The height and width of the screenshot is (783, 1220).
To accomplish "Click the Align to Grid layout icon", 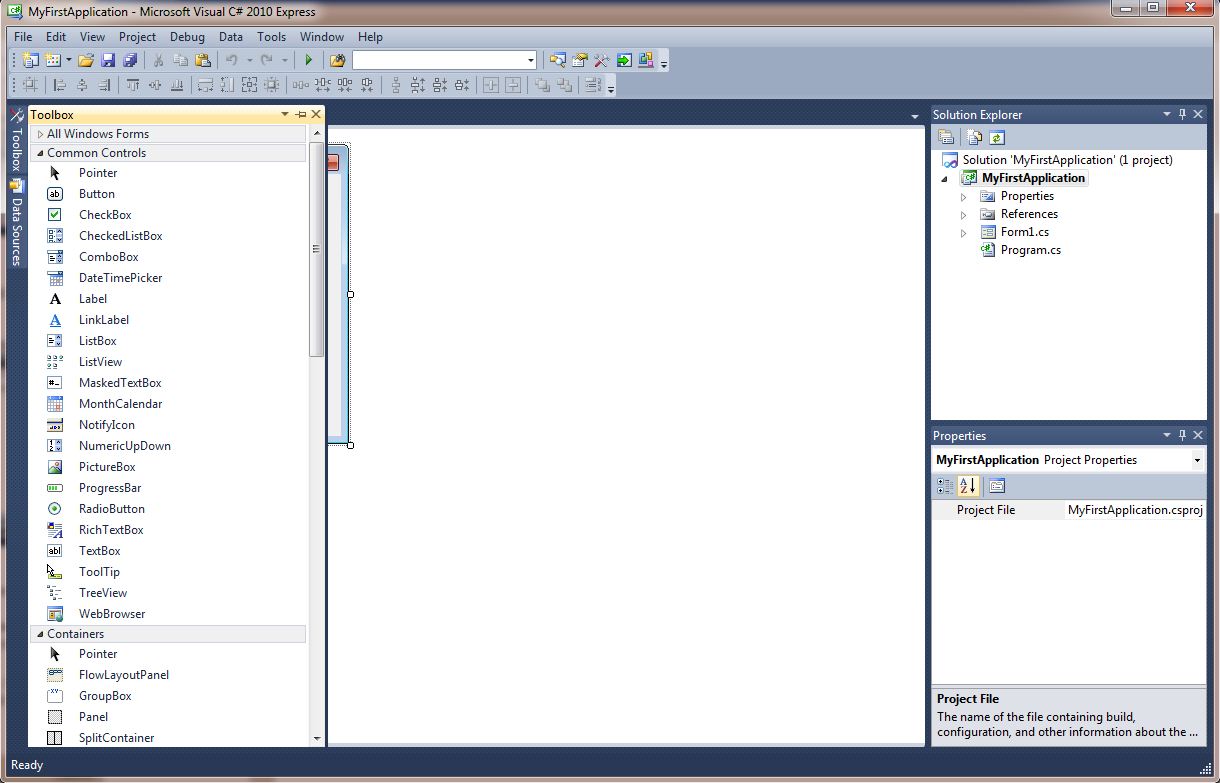I will pos(30,85).
